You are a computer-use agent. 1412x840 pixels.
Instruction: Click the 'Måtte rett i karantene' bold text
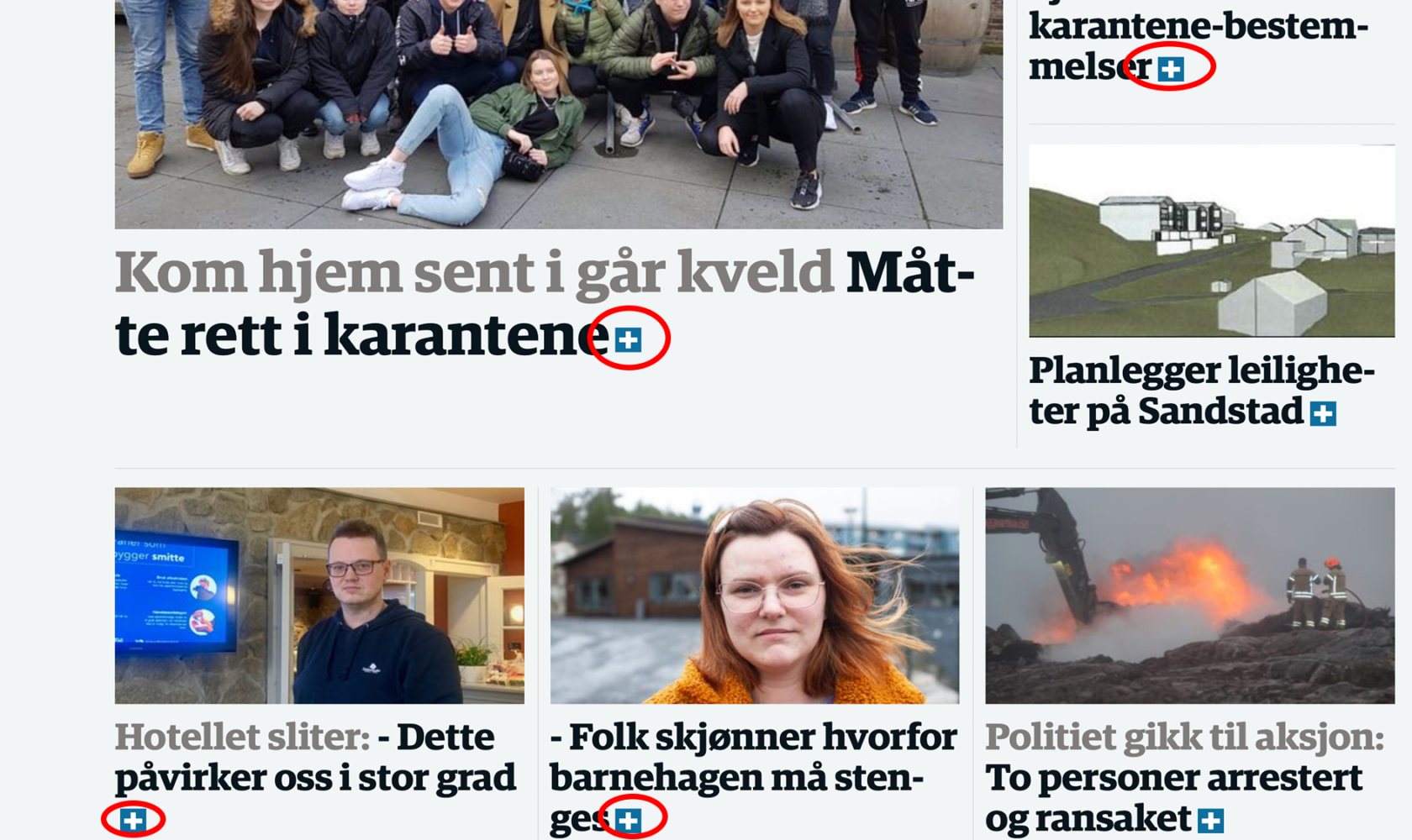coord(545,304)
